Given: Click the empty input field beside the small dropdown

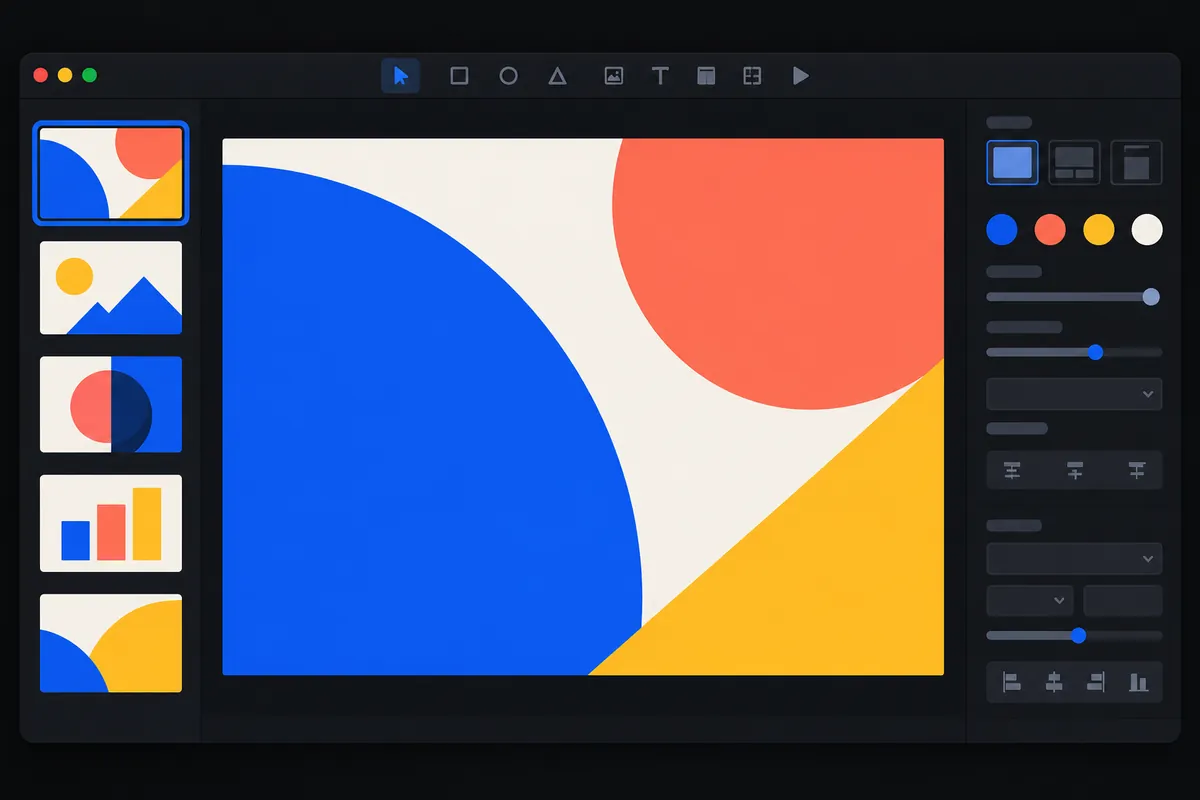Looking at the screenshot, I should [1123, 600].
